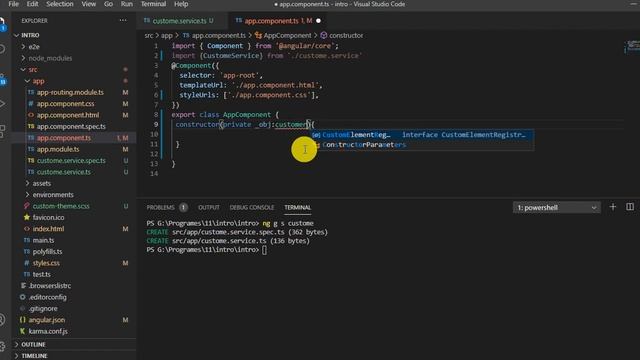This screenshot has width=640, height=360.
Task: Click the editor minimap
Action: click(632, 47)
